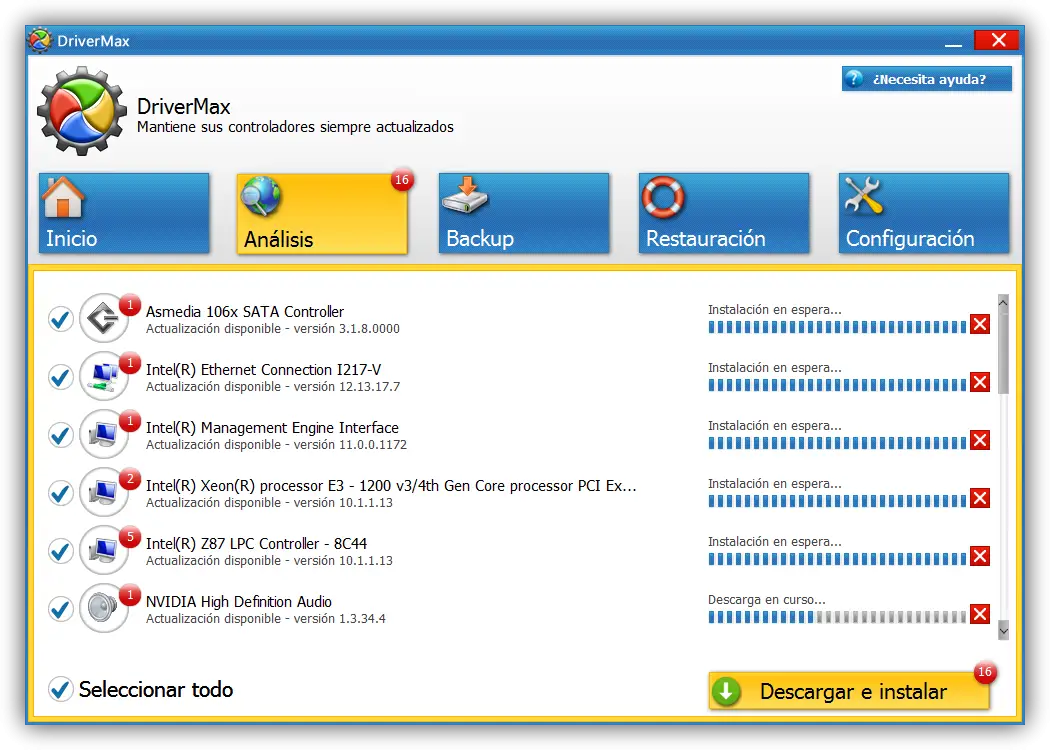
Task: Click the 16 badge on the Análisis tab
Action: [x=402, y=179]
